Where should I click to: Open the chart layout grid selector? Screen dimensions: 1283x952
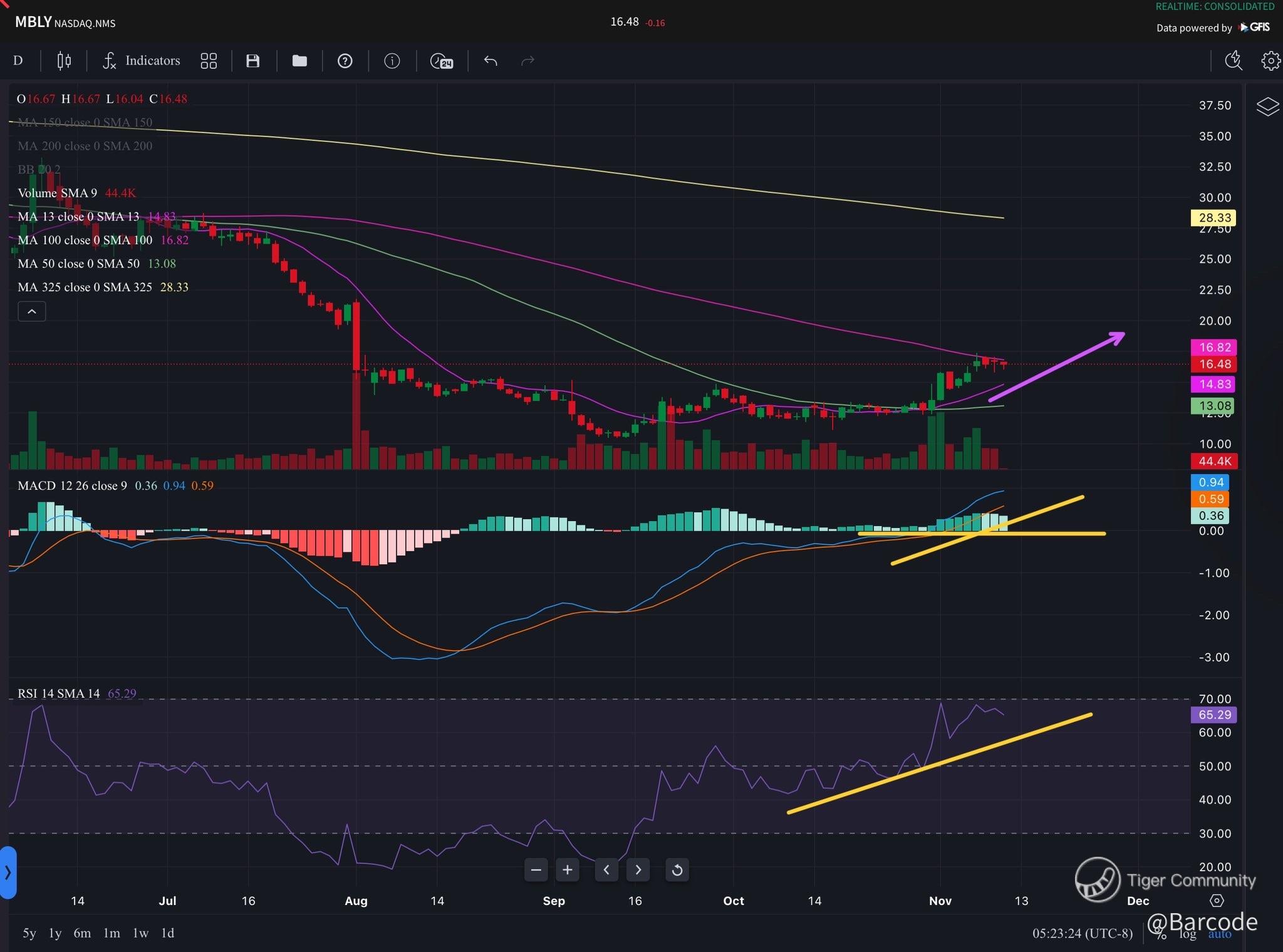(x=209, y=61)
